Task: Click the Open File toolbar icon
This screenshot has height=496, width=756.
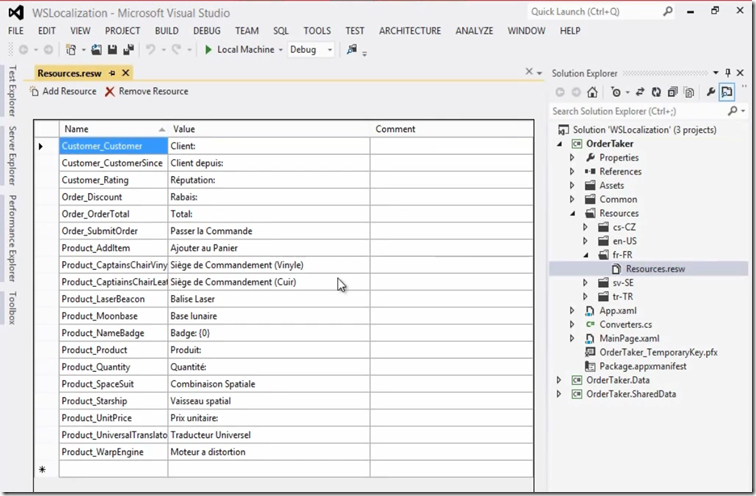Action: (x=96, y=50)
